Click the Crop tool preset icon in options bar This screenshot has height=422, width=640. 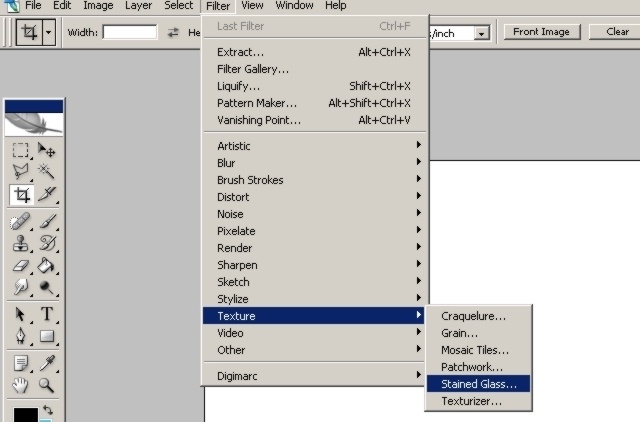29,32
